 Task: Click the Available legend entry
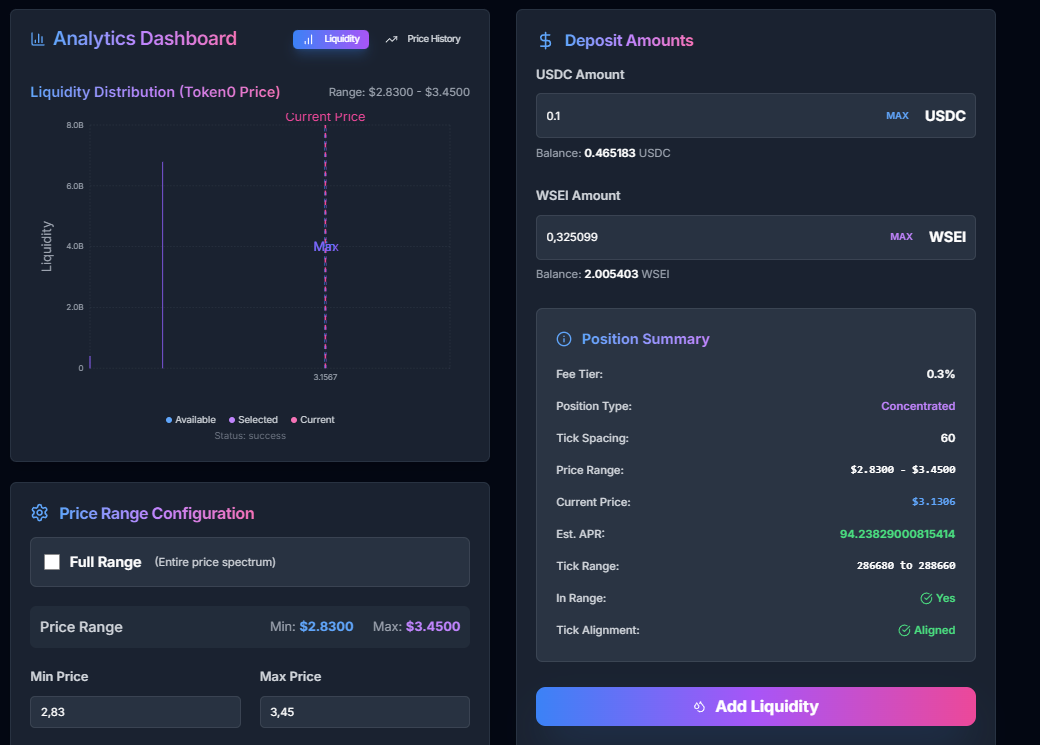(190, 420)
